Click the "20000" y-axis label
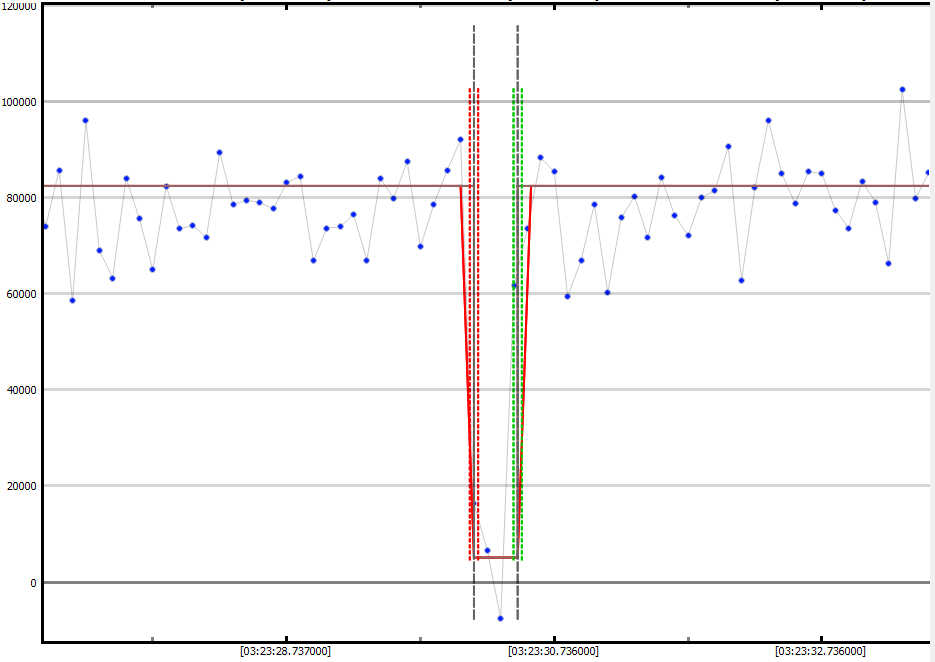Image resolution: width=935 pixels, height=662 pixels. click(x=22, y=486)
